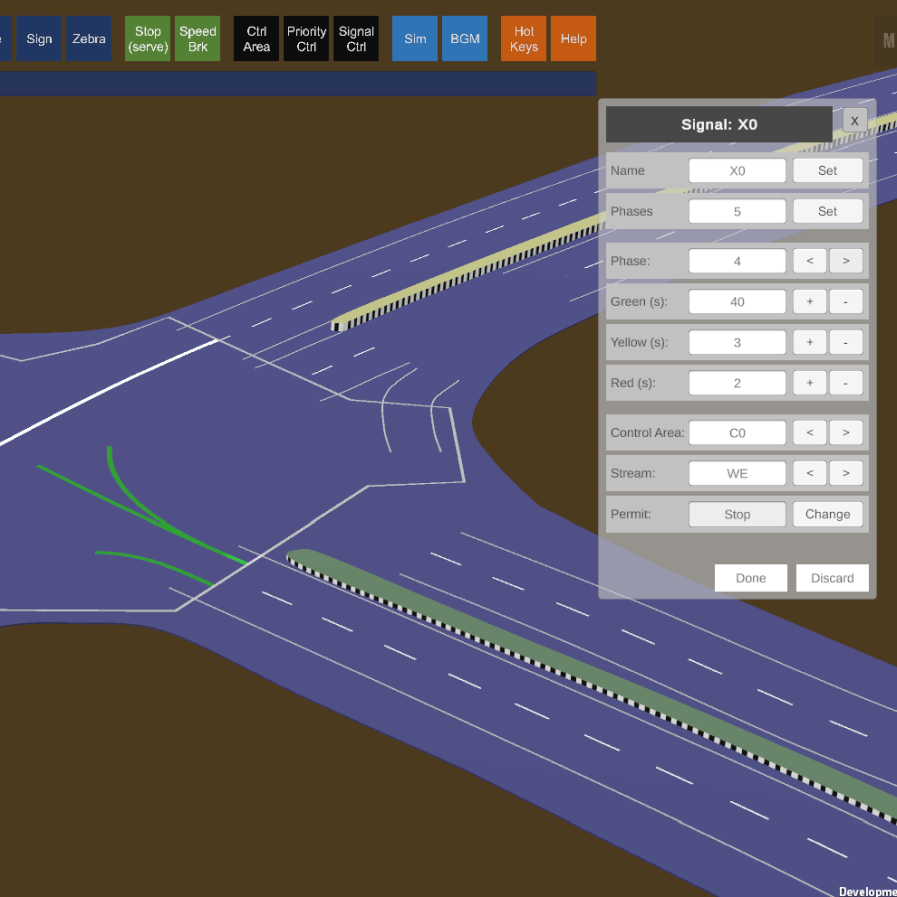
Task: Click the Phases input field
Action: point(737,212)
